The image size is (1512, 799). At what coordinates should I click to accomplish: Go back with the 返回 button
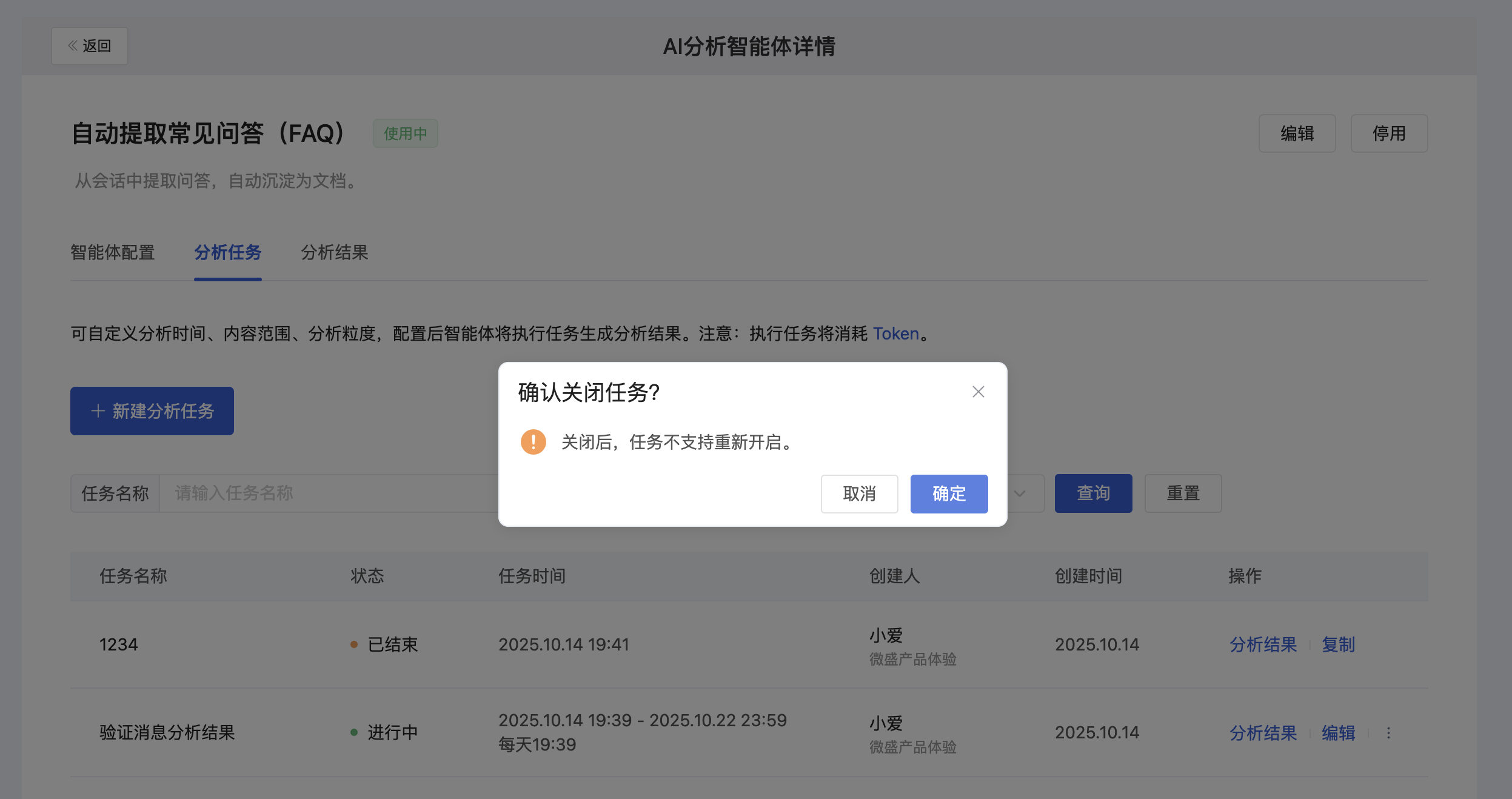click(90, 46)
